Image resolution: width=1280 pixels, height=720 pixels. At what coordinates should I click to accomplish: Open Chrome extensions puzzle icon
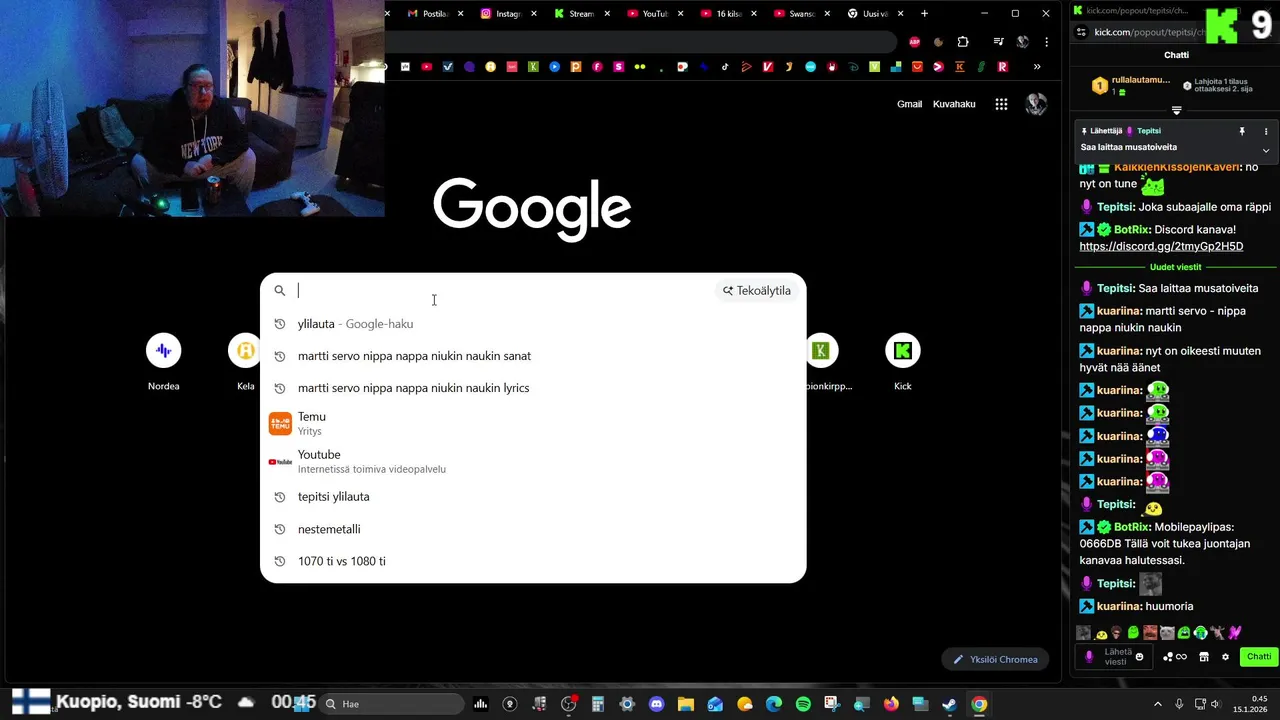[963, 42]
